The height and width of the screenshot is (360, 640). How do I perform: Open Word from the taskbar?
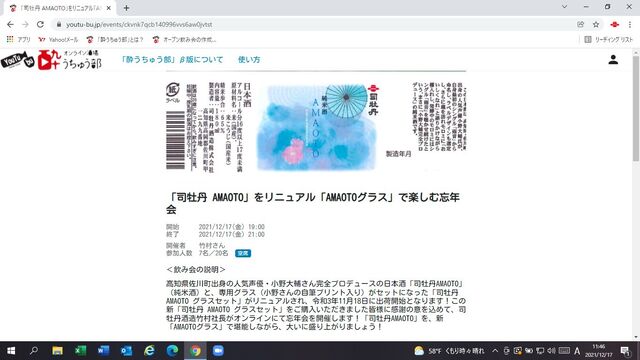click(103, 351)
